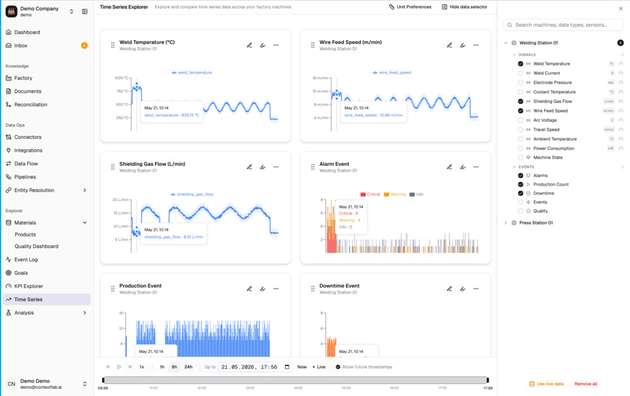Edit the Weld Temperature chart with first pencil icon
The height and width of the screenshot is (396, 630).
pyautogui.click(x=249, y=45)
